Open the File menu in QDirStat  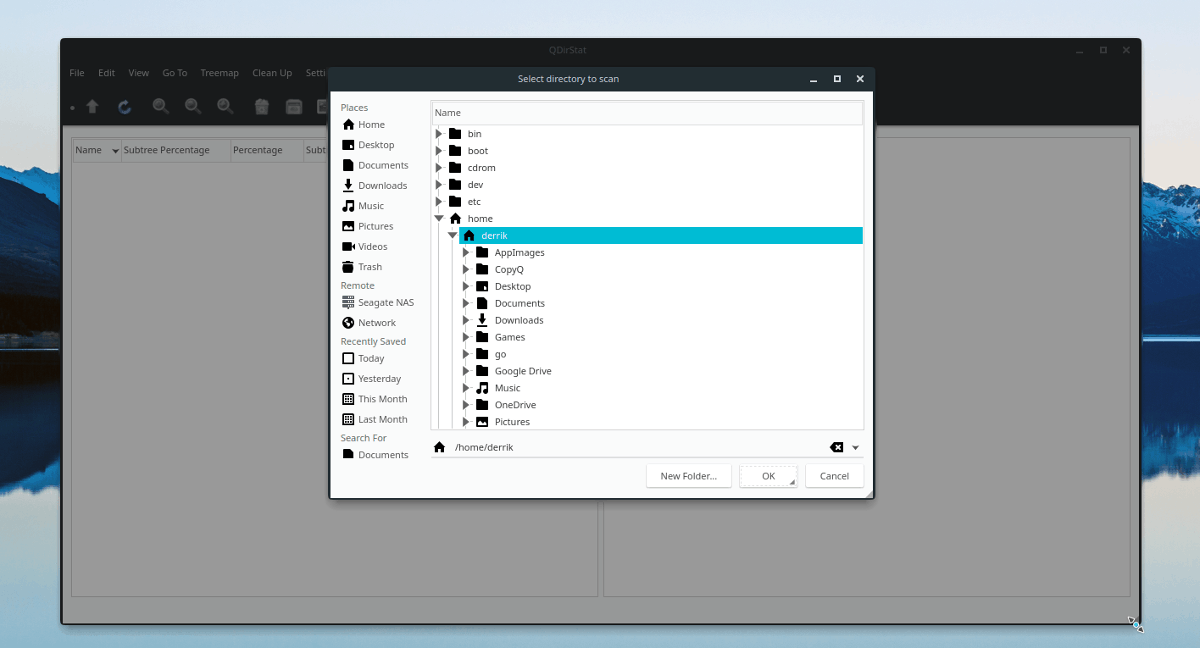coord(76,72)
